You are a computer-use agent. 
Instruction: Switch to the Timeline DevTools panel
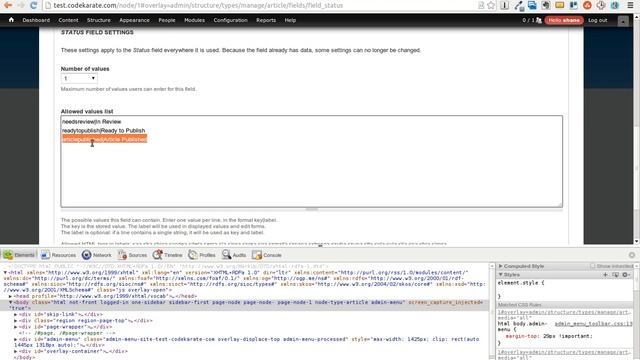[x=168, y=255]
